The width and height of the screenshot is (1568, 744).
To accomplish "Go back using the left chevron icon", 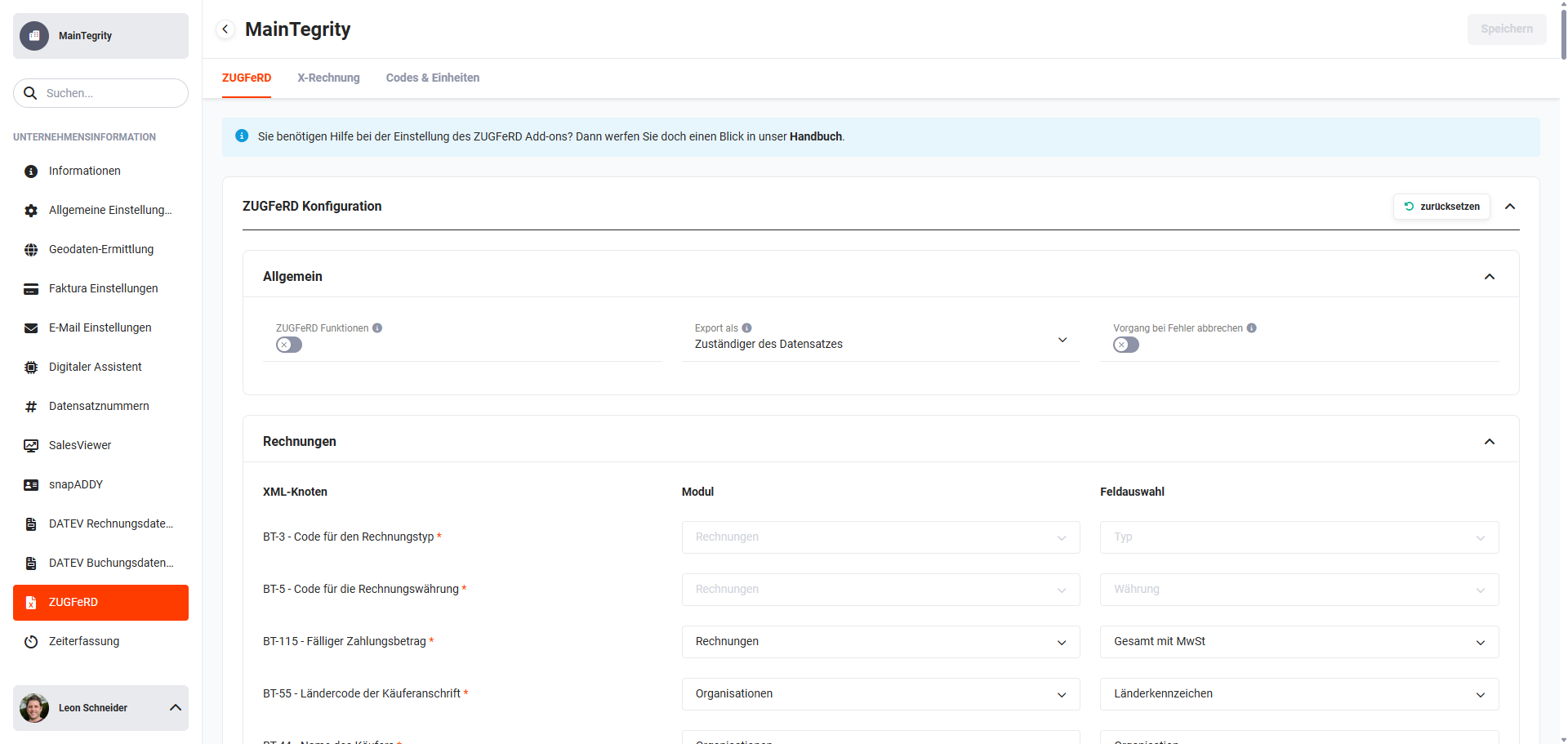I will click(x=225, y=29).
